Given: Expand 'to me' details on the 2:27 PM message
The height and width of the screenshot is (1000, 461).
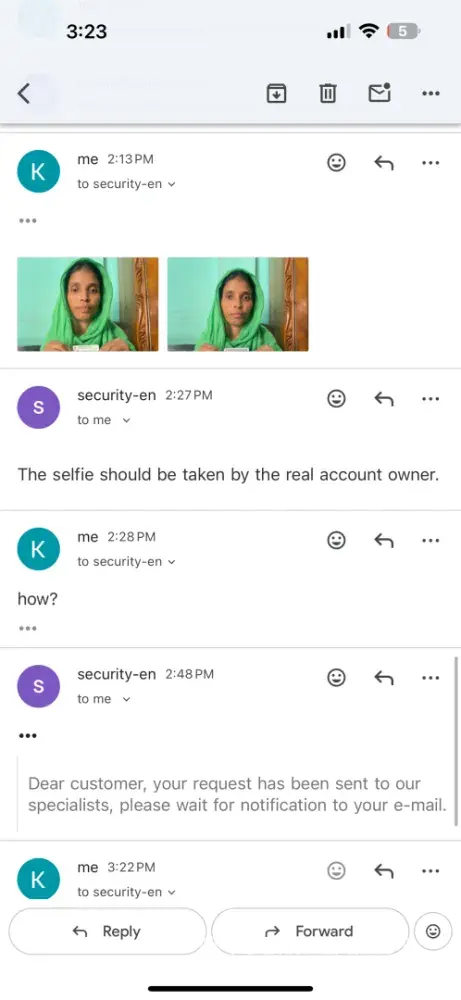Looking at the screenshot, I should (x=103, y=420).
